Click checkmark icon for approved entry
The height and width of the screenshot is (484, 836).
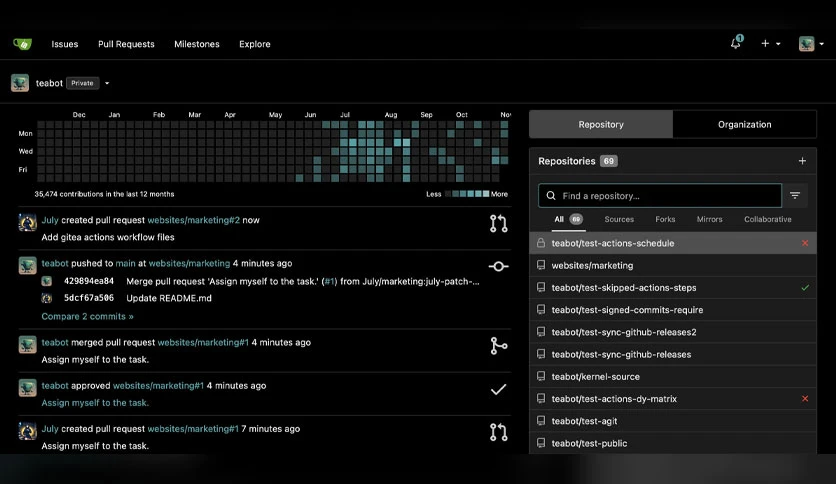[499, 390]
